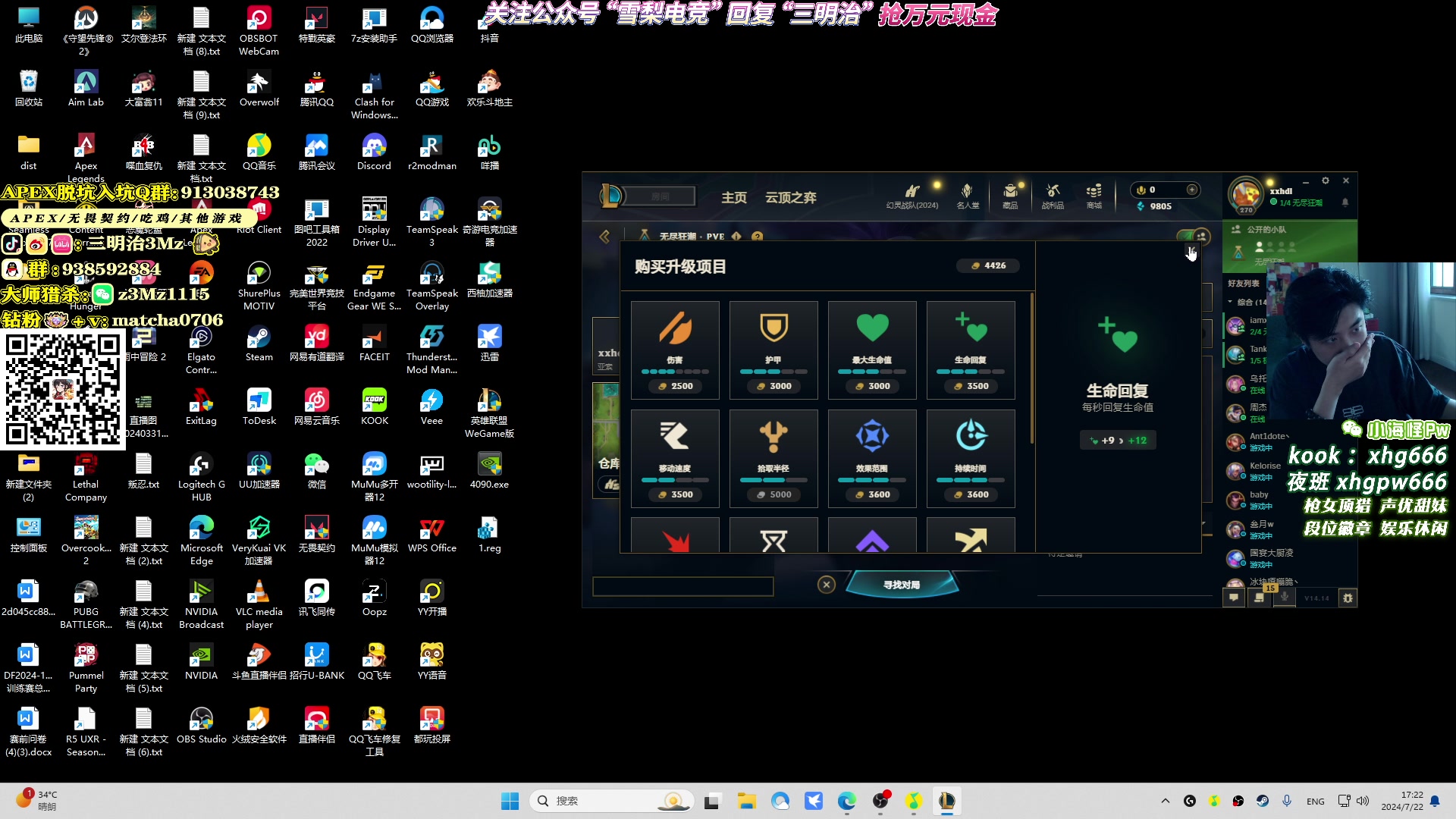Viewport: 1456px width, 819px height.
Task: Open 幻灵战队(2024) in League client
Action: [x=912, y=196]
